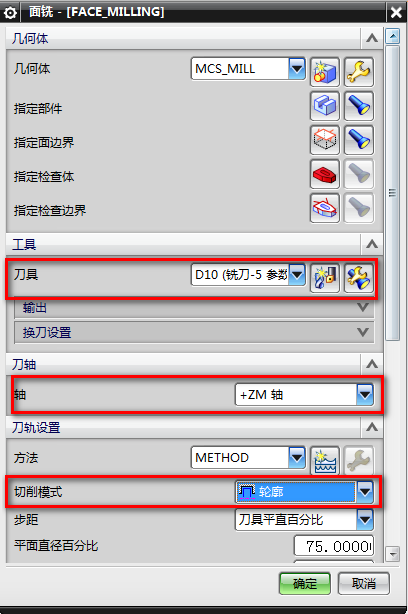This screenshot has height=614, width=408.
Task: Display 指定部件 with the flashlight icon
Action: tap(359, 106)
